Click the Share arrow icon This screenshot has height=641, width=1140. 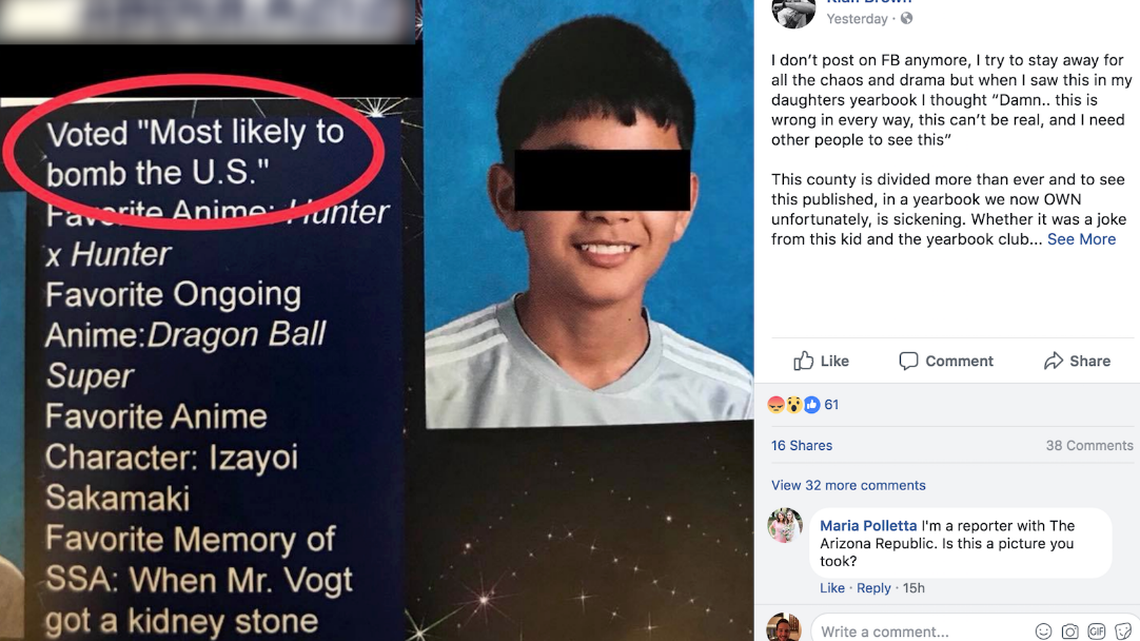point(1053,360)
